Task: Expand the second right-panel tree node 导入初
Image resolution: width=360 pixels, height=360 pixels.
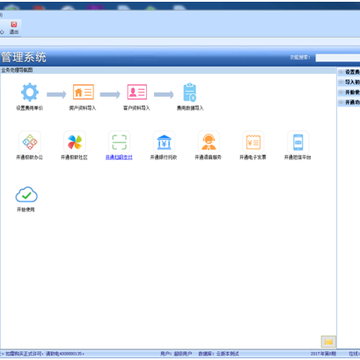Action: point(341,82)
